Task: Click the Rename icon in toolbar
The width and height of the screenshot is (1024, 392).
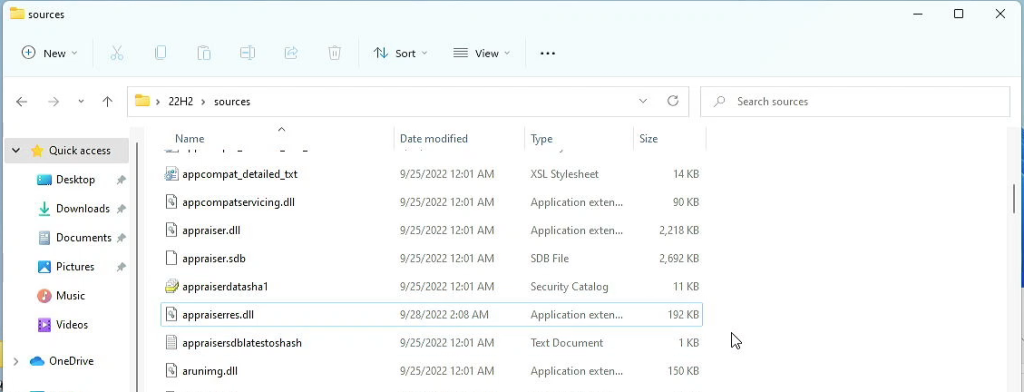Action: (248, 53)
